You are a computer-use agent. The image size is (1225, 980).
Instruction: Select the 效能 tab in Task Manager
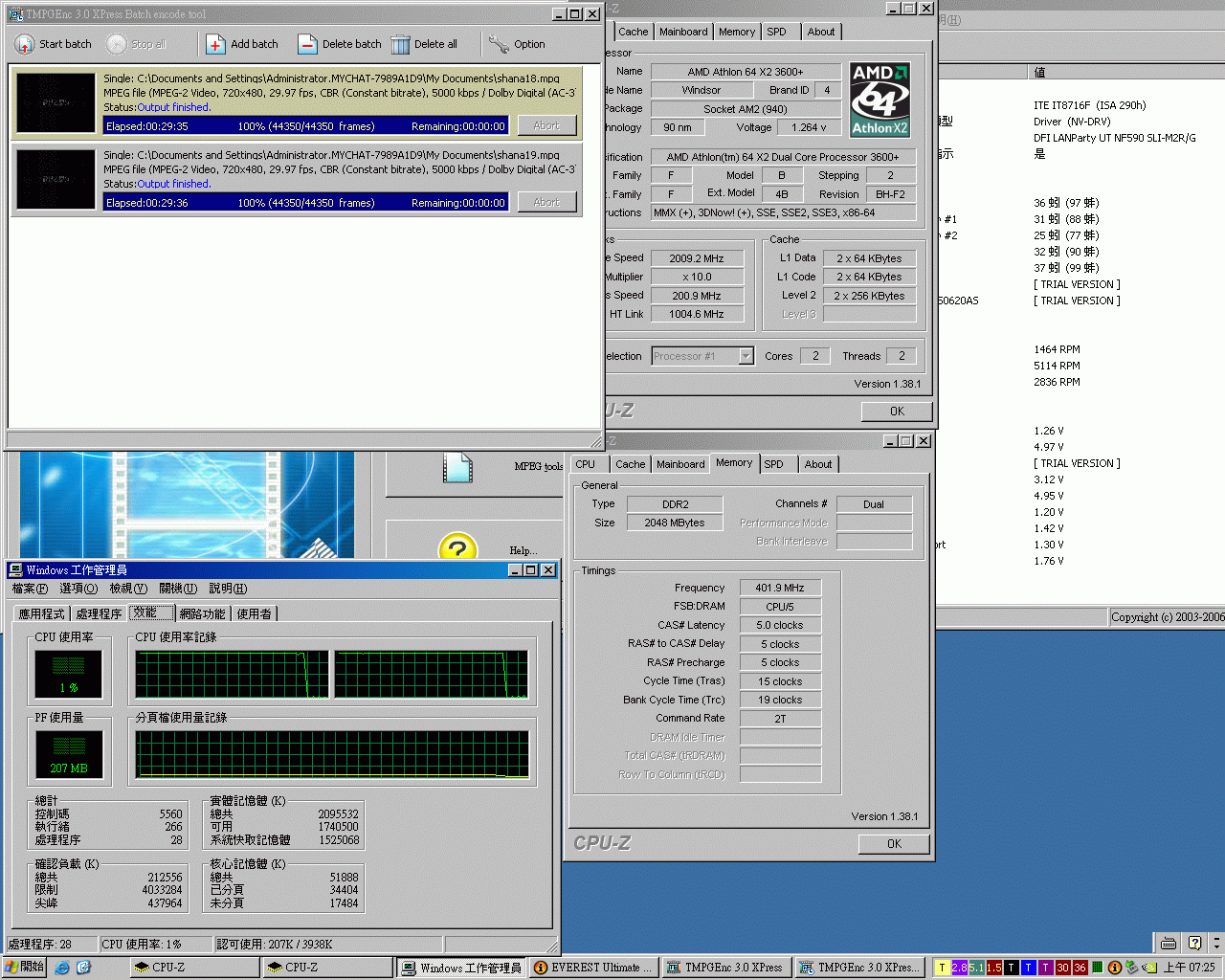click(150, 612)
